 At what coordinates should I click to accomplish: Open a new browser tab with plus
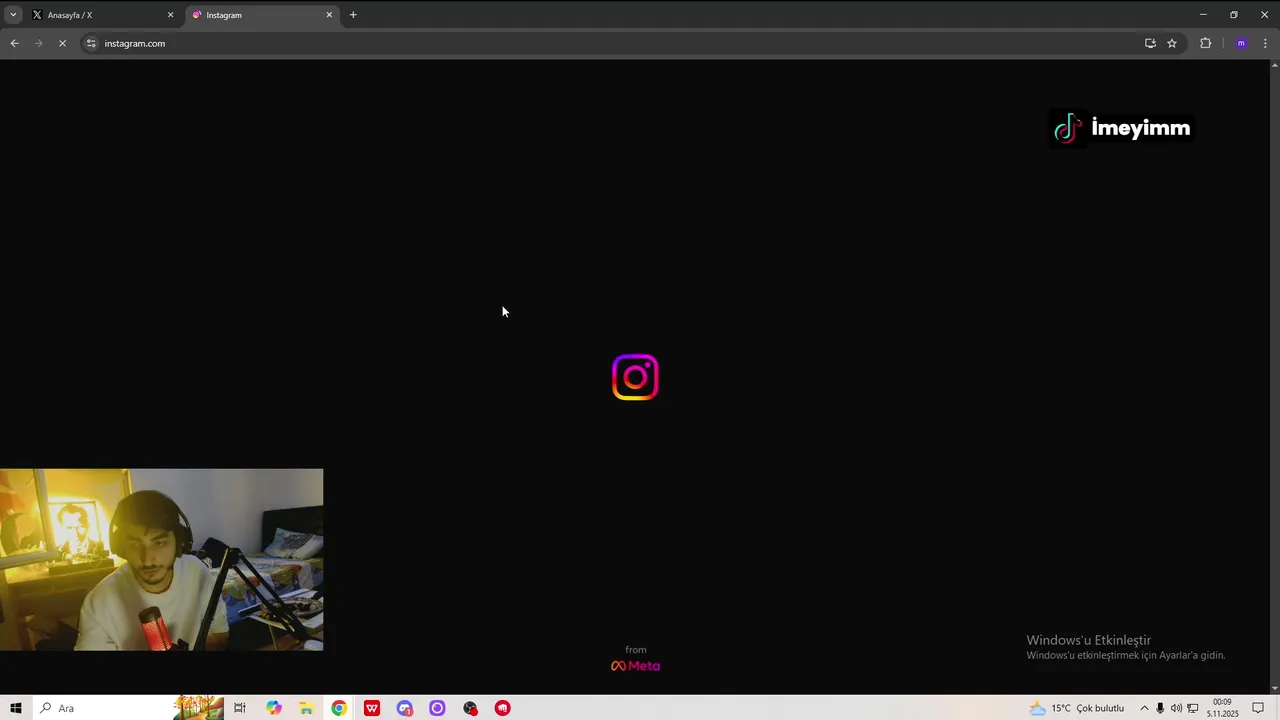pyautogui.click(x=353, y=15)
